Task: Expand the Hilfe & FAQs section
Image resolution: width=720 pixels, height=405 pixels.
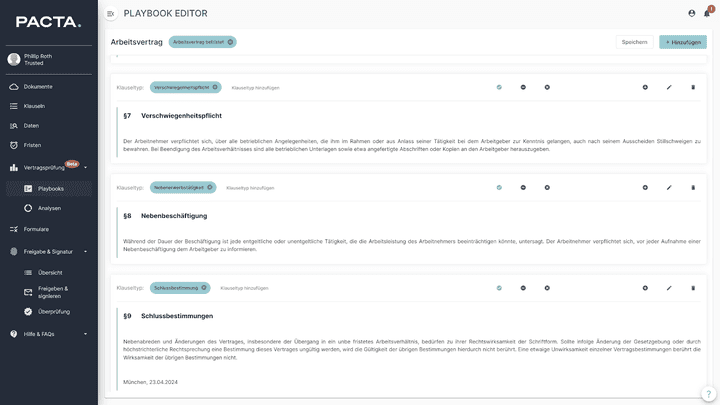Action: (x=86, y=334)
